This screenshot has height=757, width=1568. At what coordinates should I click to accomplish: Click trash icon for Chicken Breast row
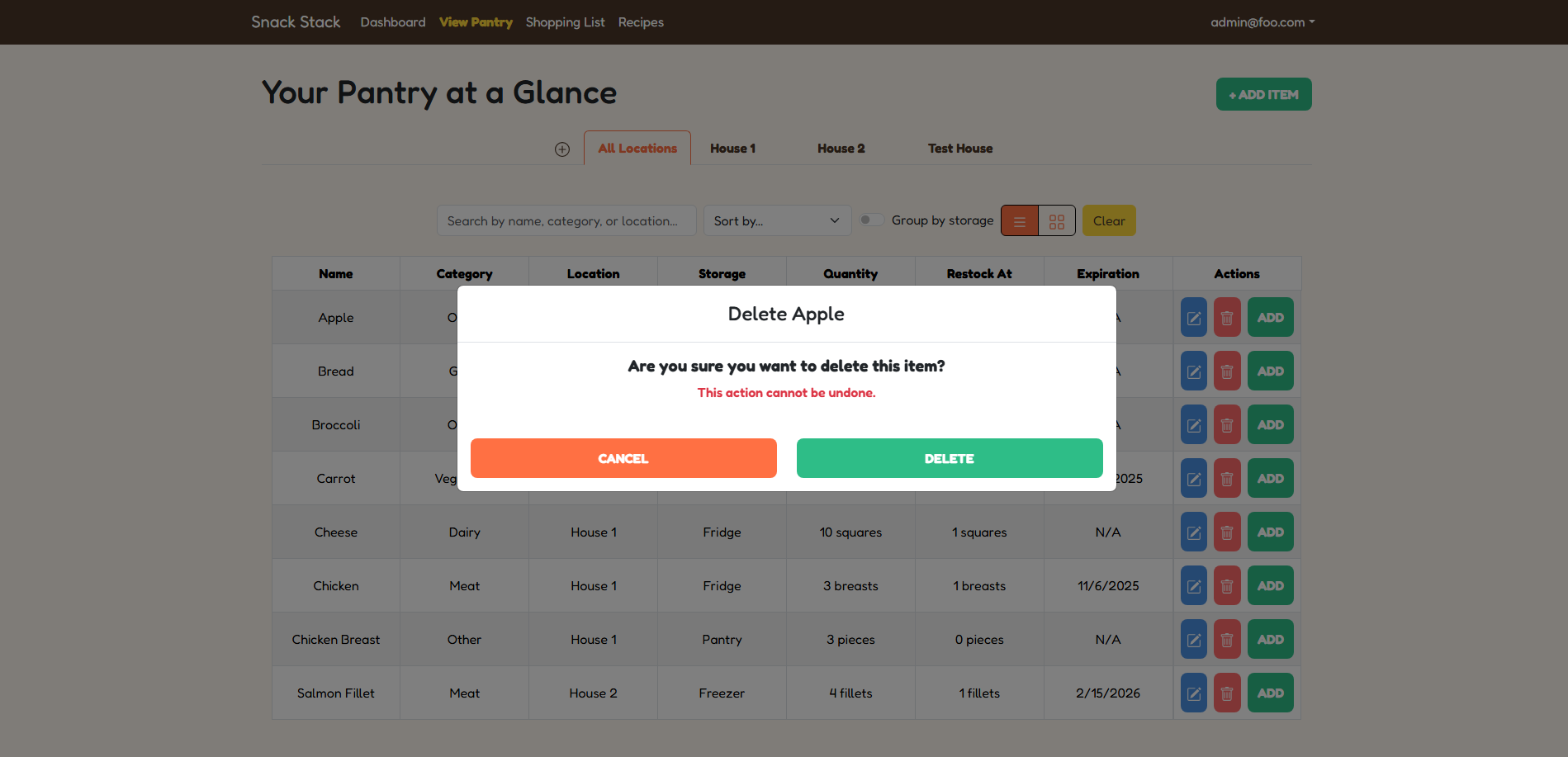coord(1226,640)
